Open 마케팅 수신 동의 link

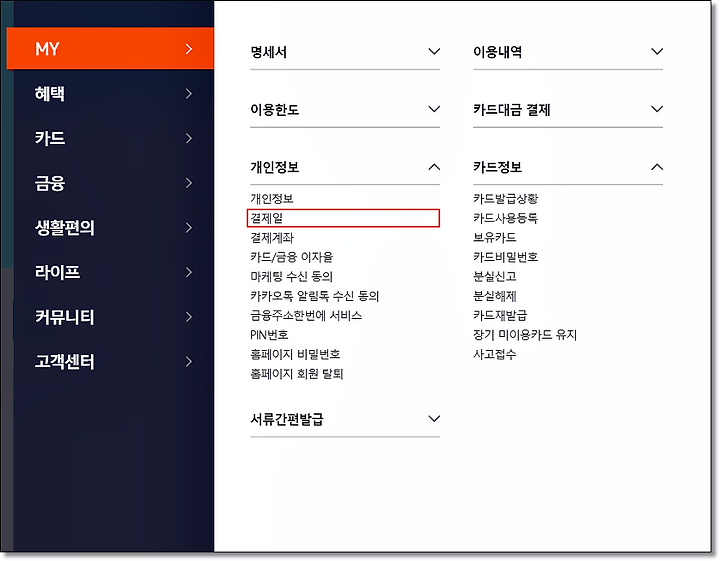tap(292, 276)
